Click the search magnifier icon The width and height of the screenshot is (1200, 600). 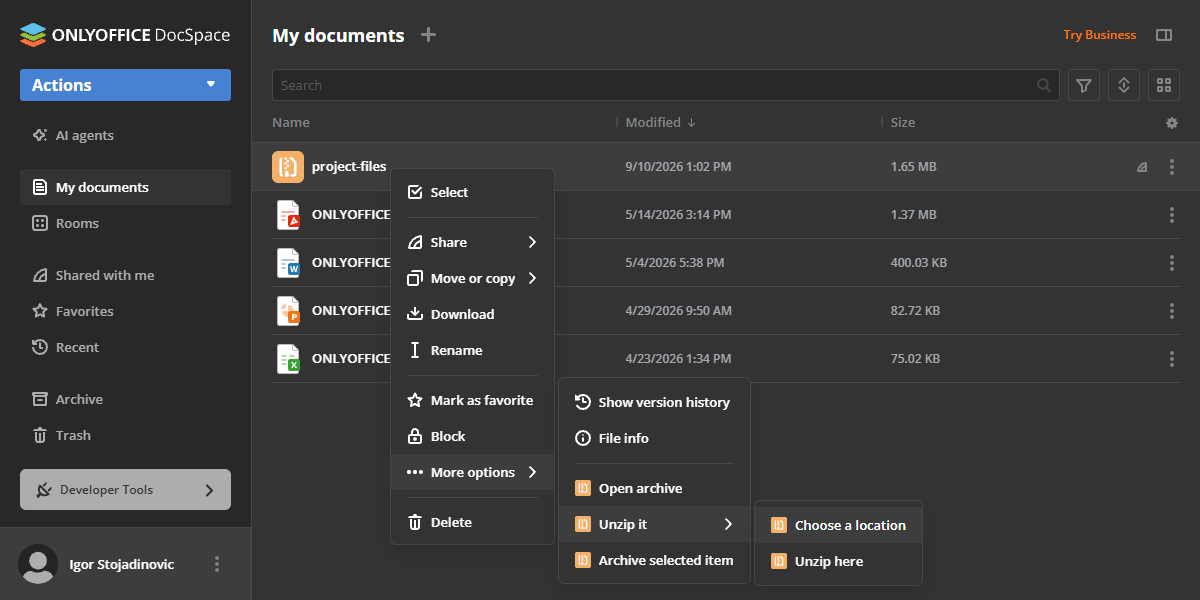click(x=1044, y=85)
